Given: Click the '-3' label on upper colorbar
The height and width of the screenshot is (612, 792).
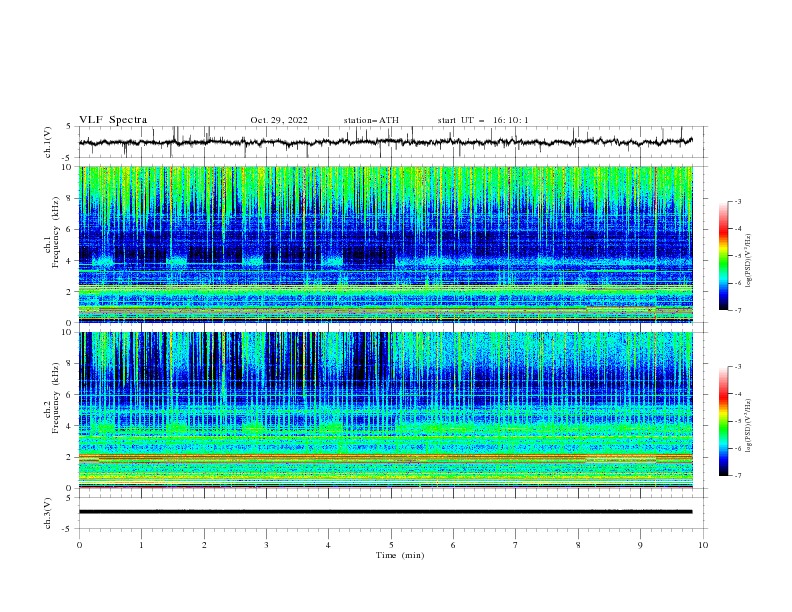Looking at the screenshot, I should (737, 201).
